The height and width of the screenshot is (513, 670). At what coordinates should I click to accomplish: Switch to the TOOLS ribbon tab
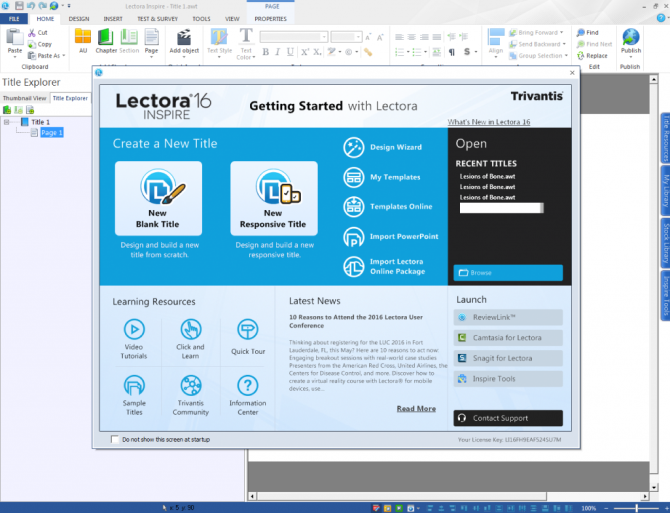pyautogui.click(x=201, y=19)
